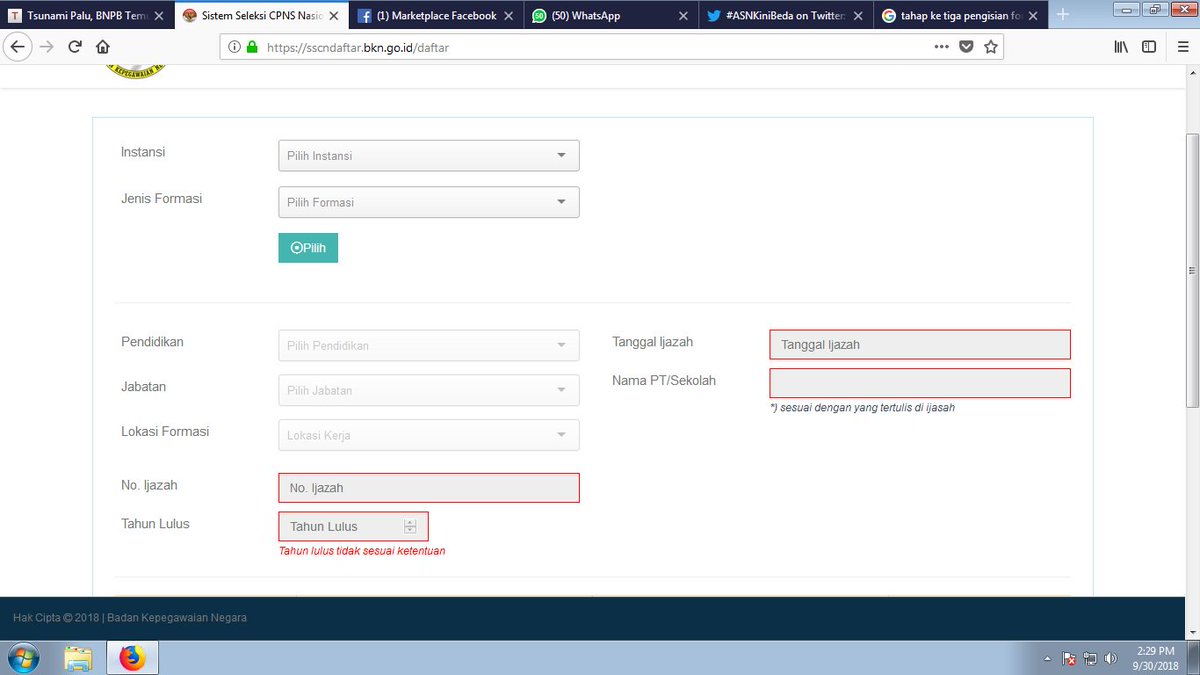The width and height of the screenshot is (1200, 675).
Task: Click the network tray icon
Action: (1090, 659)
